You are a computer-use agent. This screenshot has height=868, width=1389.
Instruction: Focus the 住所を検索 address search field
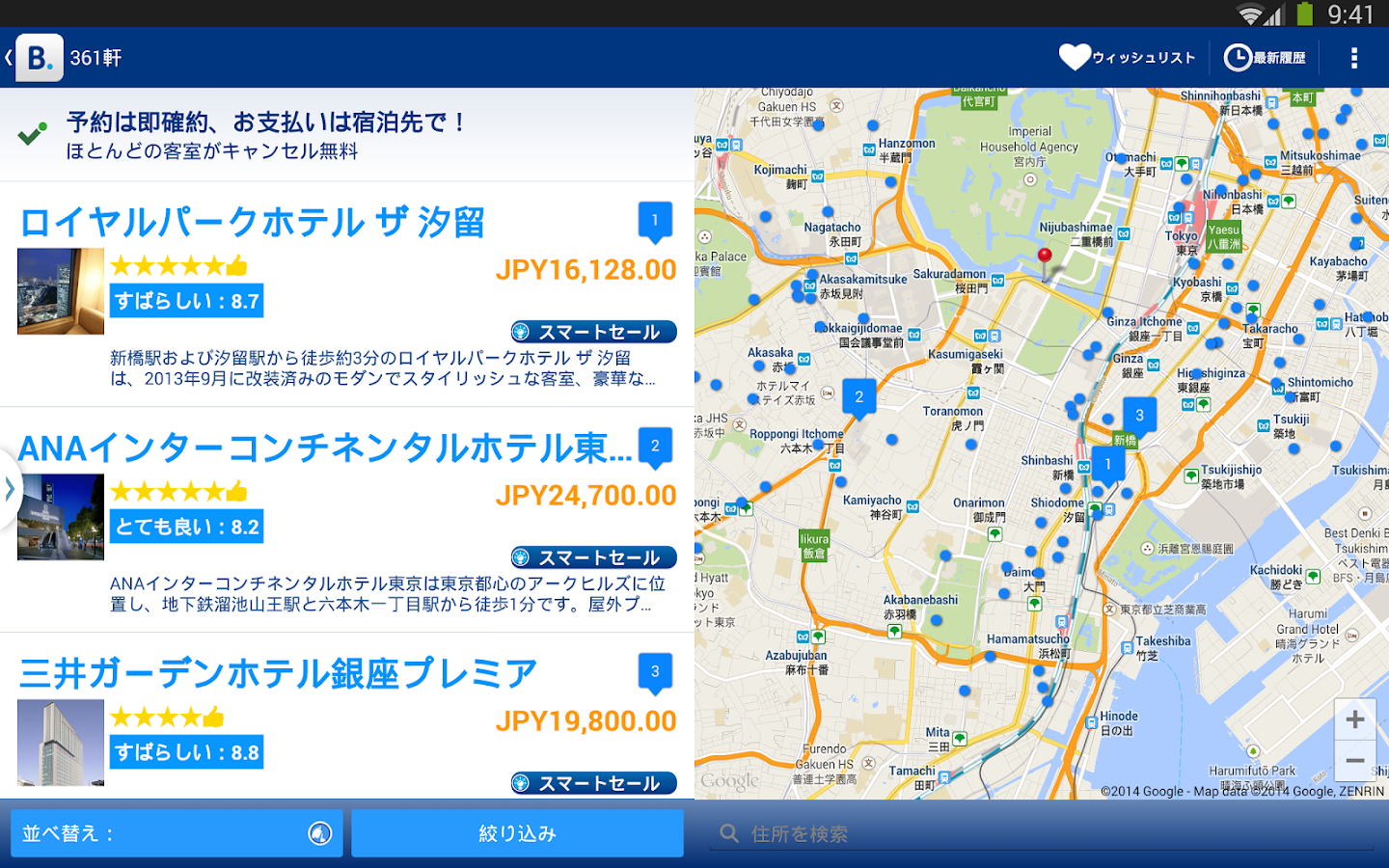[1042, 834]
